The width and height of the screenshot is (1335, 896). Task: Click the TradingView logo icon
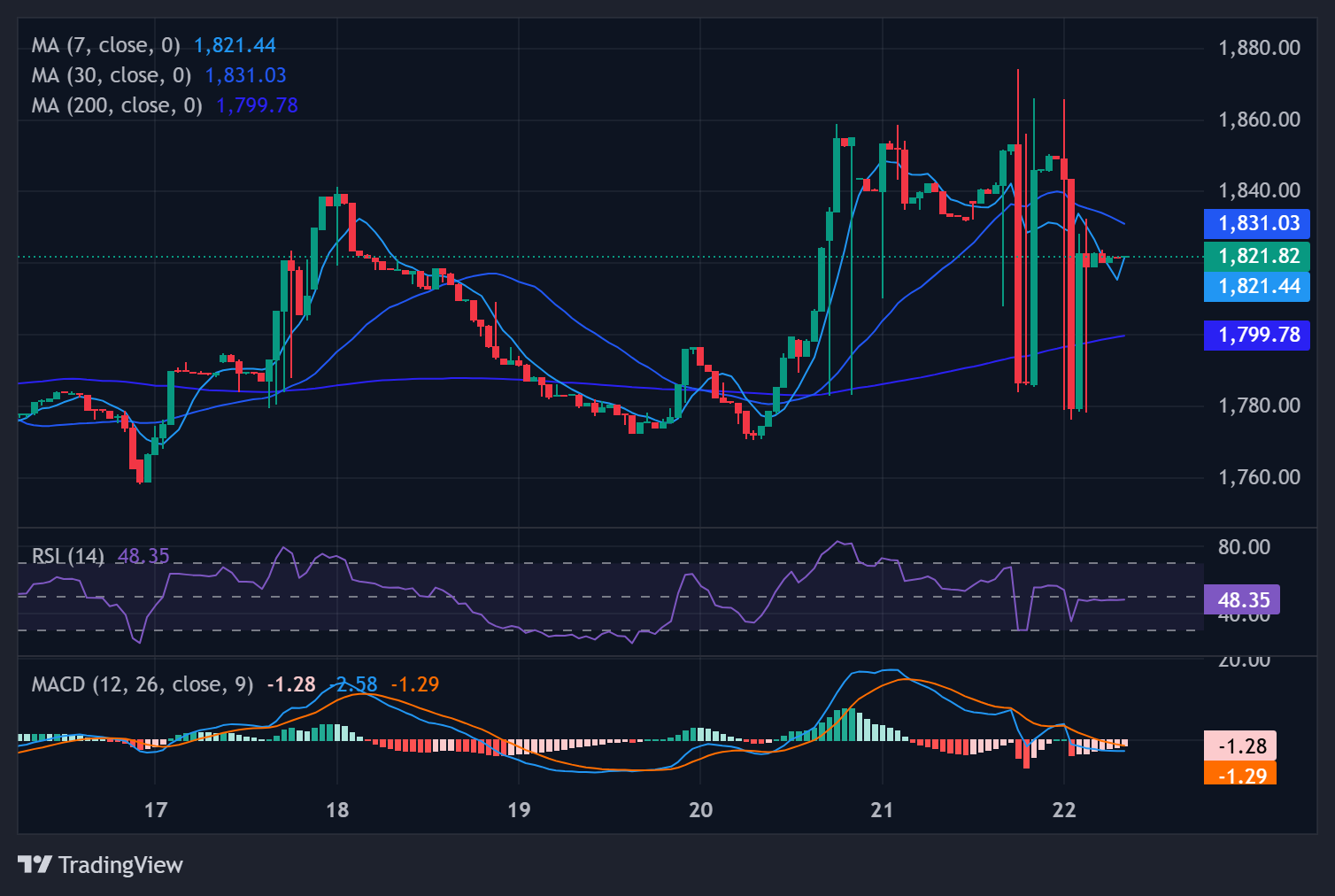click(35, 864)
